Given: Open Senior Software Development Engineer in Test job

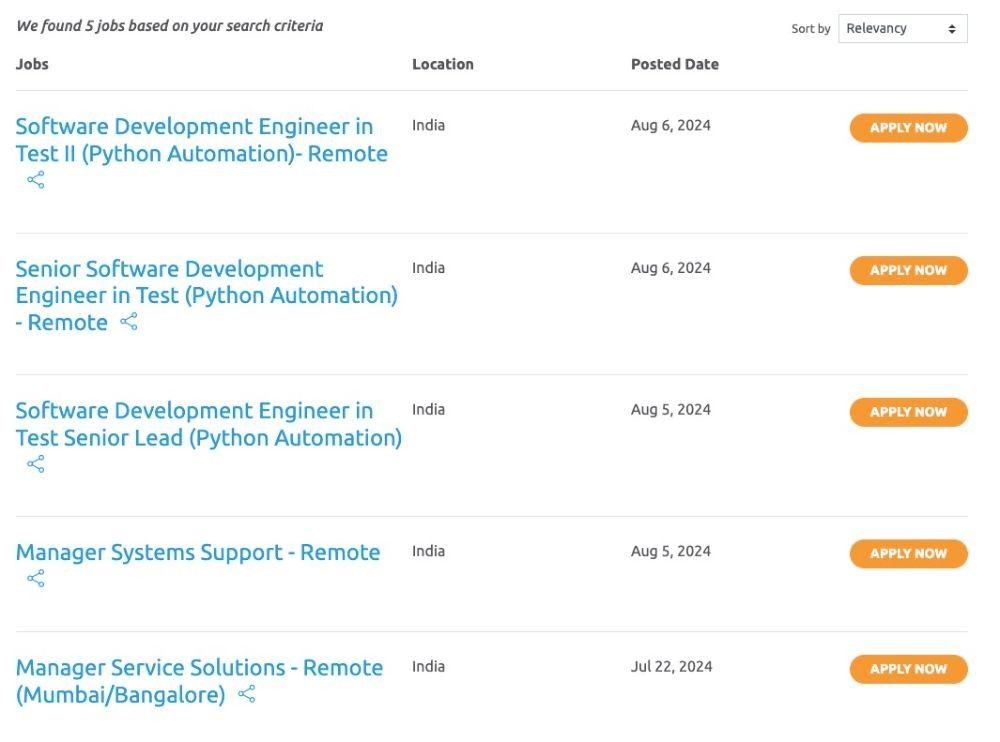Looking at the screenshot, I should click(207, 295).
